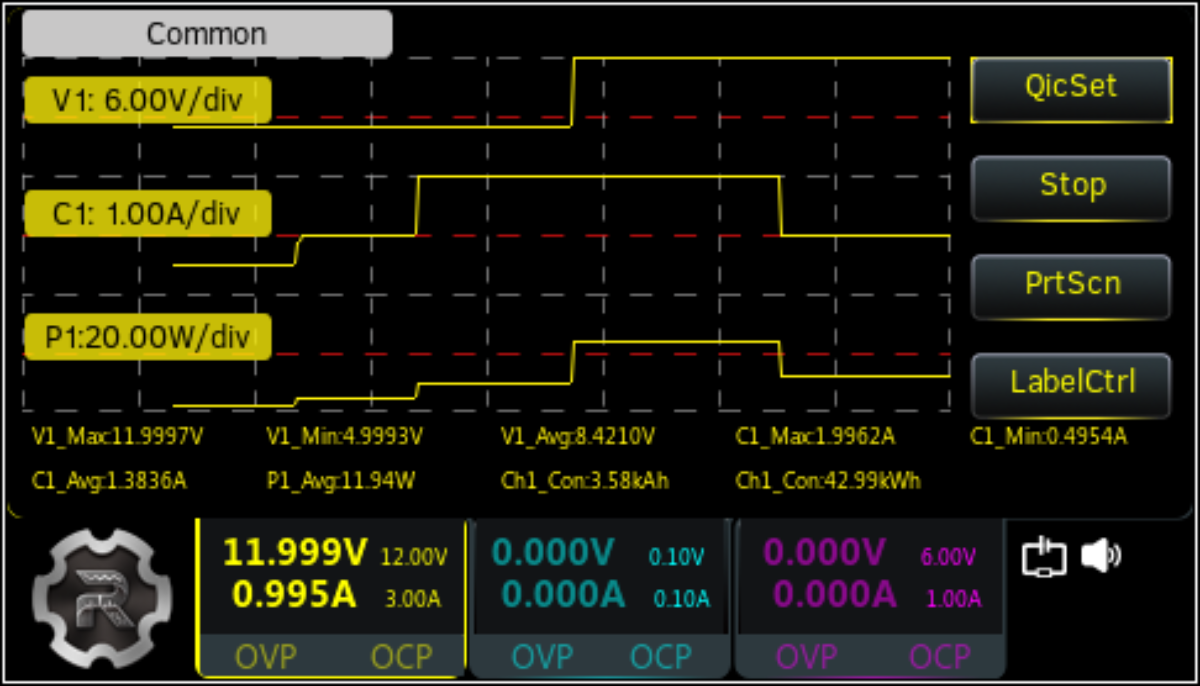Screen dimensions: 1200x686
Task: Toggle cyan OVP on channel 2
Action: tap(543, 657)
